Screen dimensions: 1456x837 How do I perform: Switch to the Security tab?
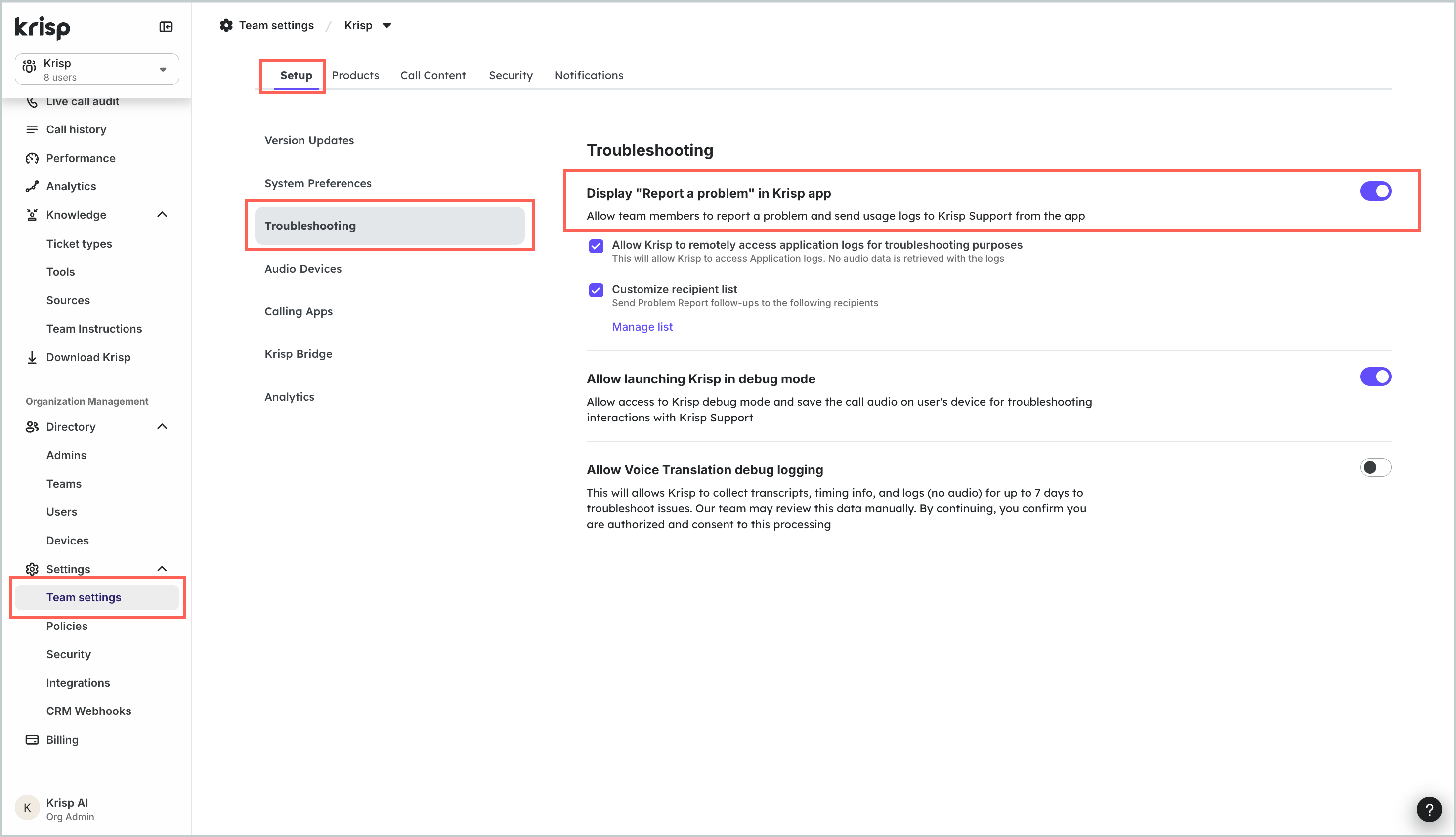(511, 75)
